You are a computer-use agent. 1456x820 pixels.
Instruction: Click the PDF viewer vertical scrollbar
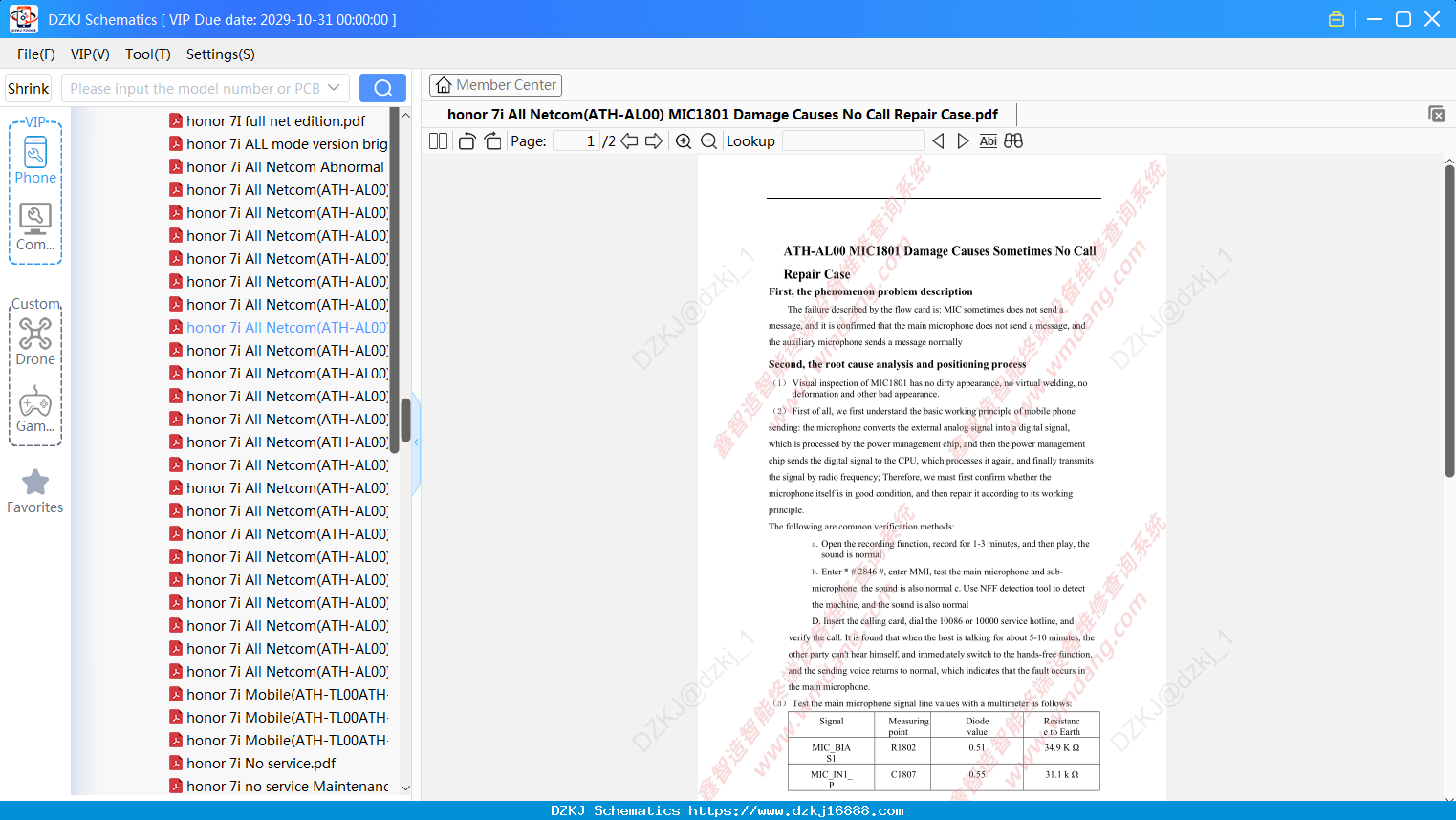click(1449, 321)
